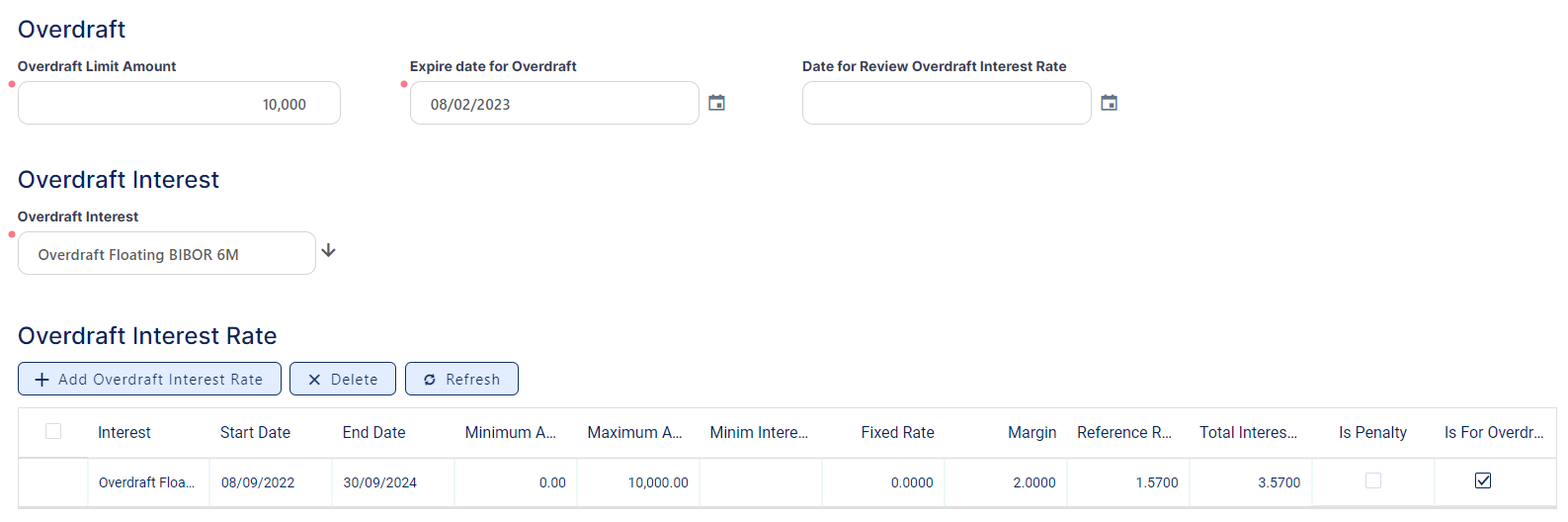Open calendar for Review Overdraft Interest Rate date
This screenshot has width=1568, height=522.
(x=1110, y=103)
